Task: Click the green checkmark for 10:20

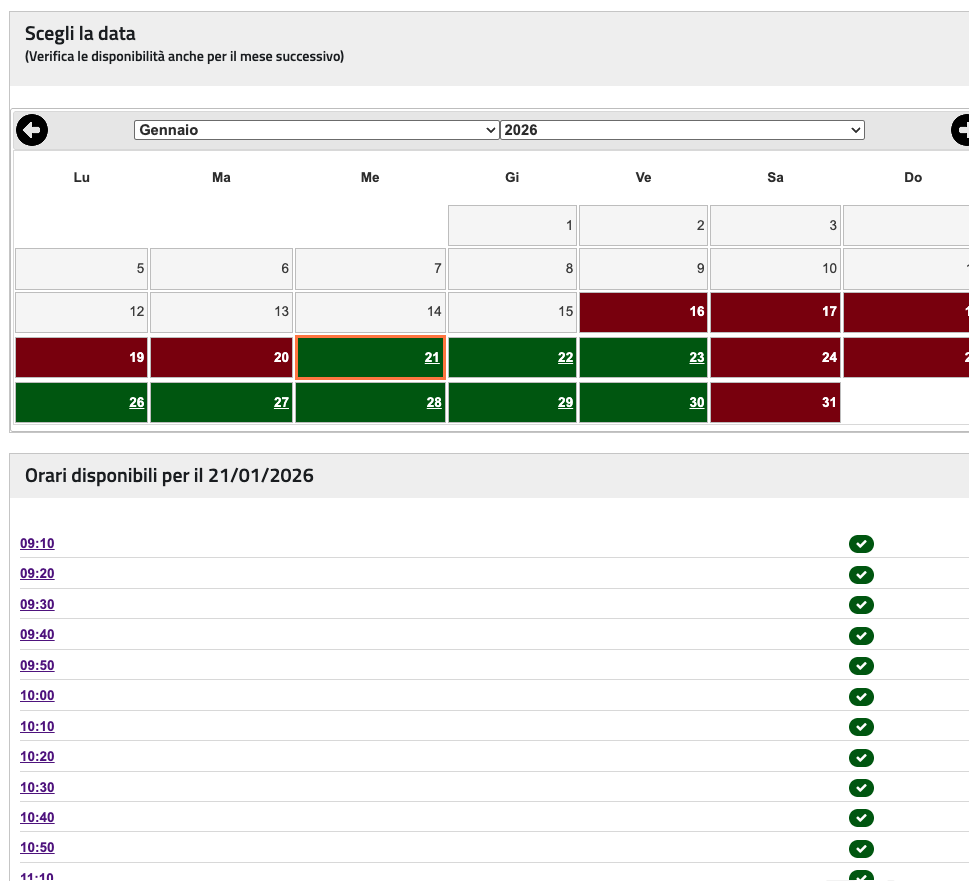Action: click(x=861, y=757)
